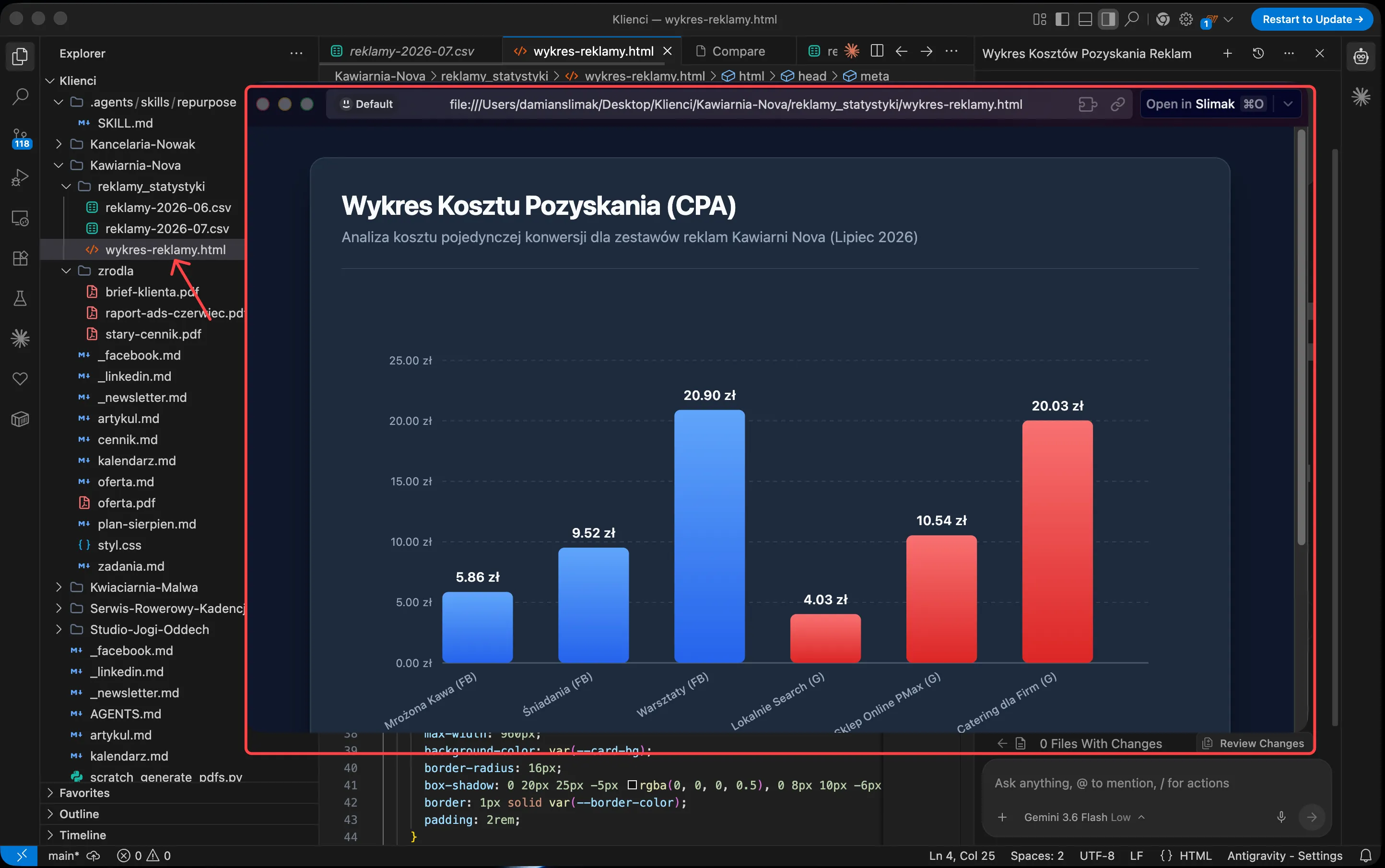Open Source Control with 118 badge
Screen dimensions: 1385x868
[21, 138]
